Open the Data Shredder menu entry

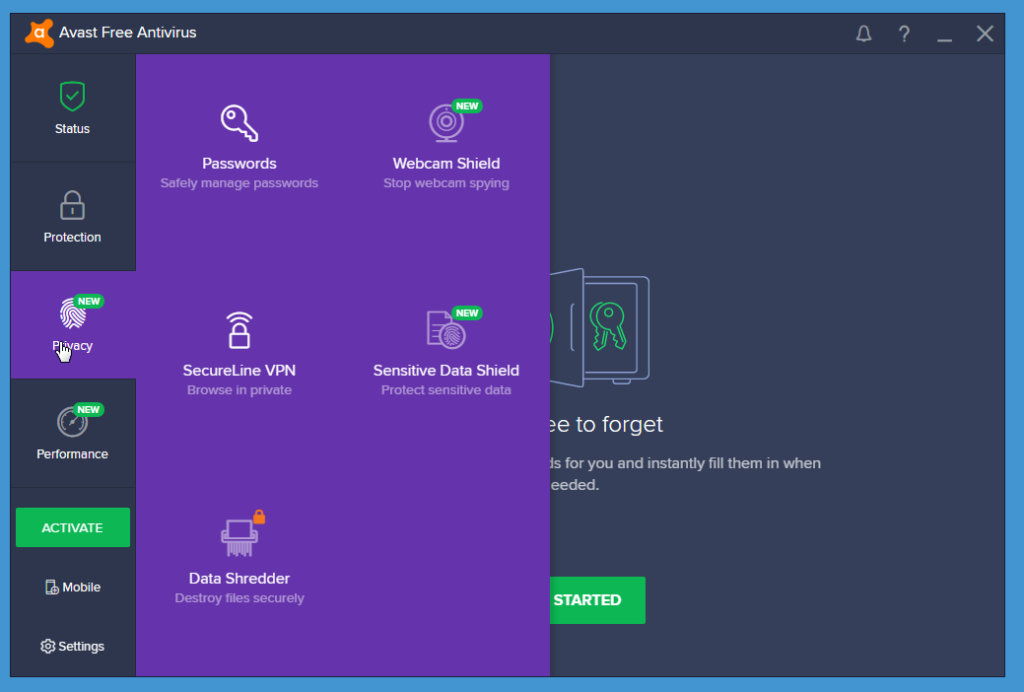pyautogui.click(x=239, y=560)
